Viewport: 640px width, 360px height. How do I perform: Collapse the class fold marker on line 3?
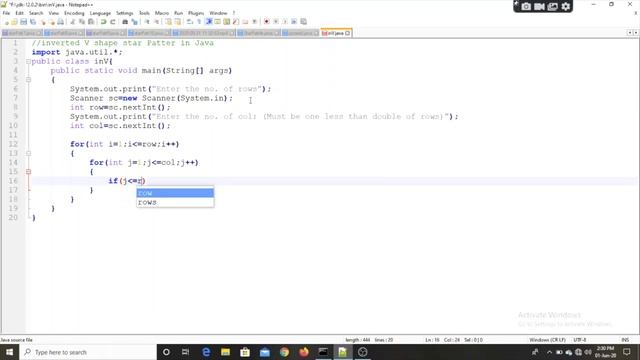pyautogui.click(x=28, y=62)
